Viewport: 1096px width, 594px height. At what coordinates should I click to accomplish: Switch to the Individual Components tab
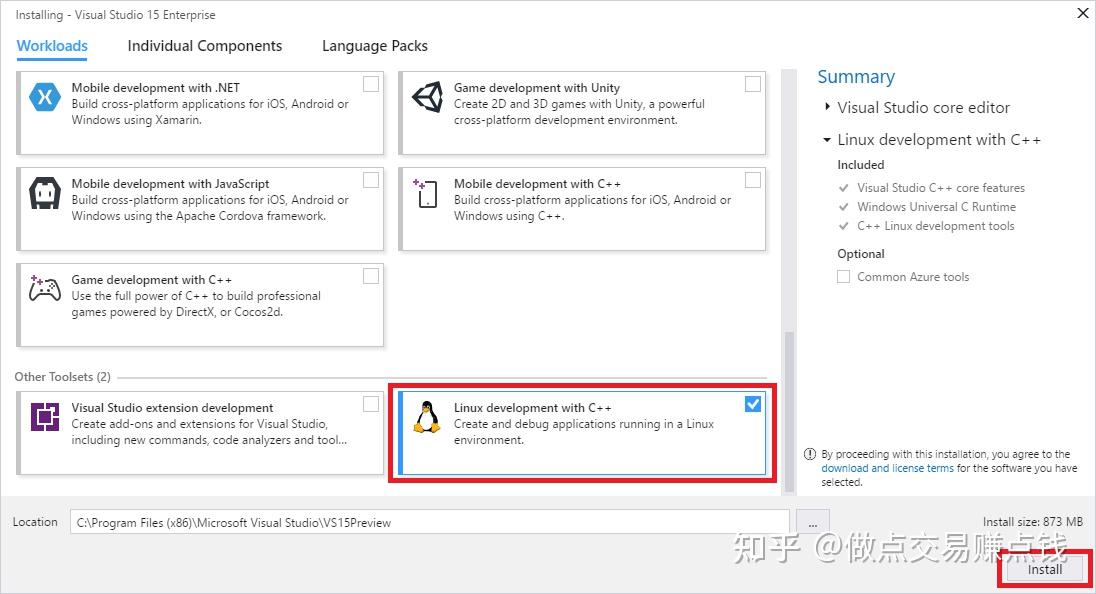click(x=204, y=46)
